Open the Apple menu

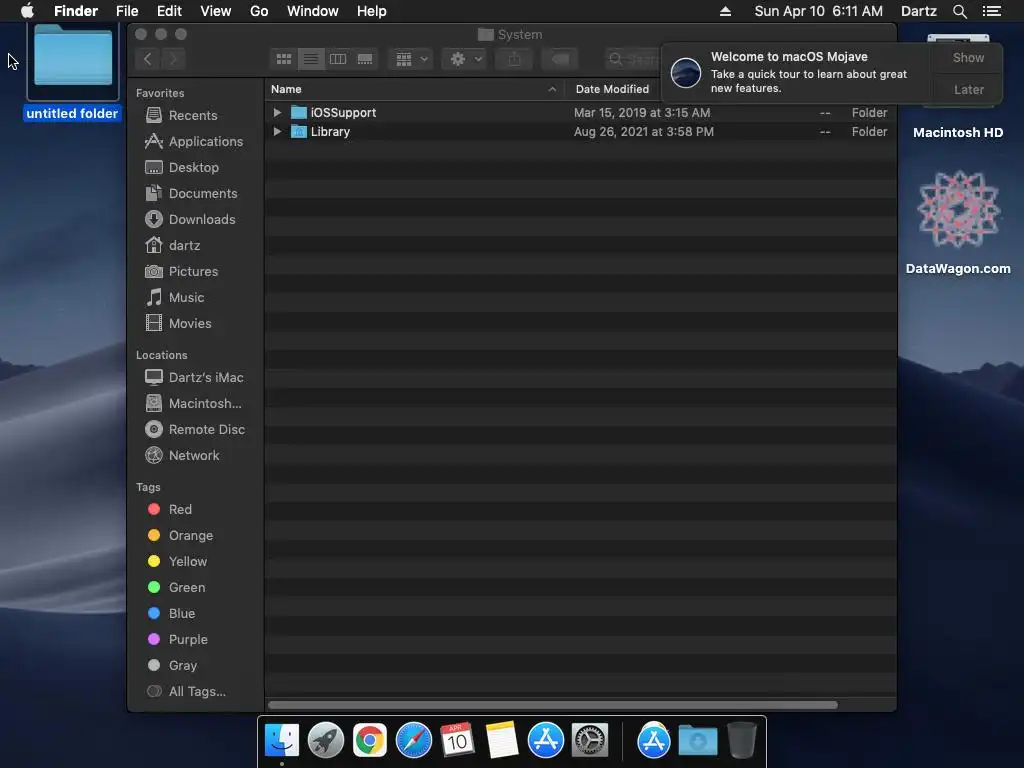[27, 11]
